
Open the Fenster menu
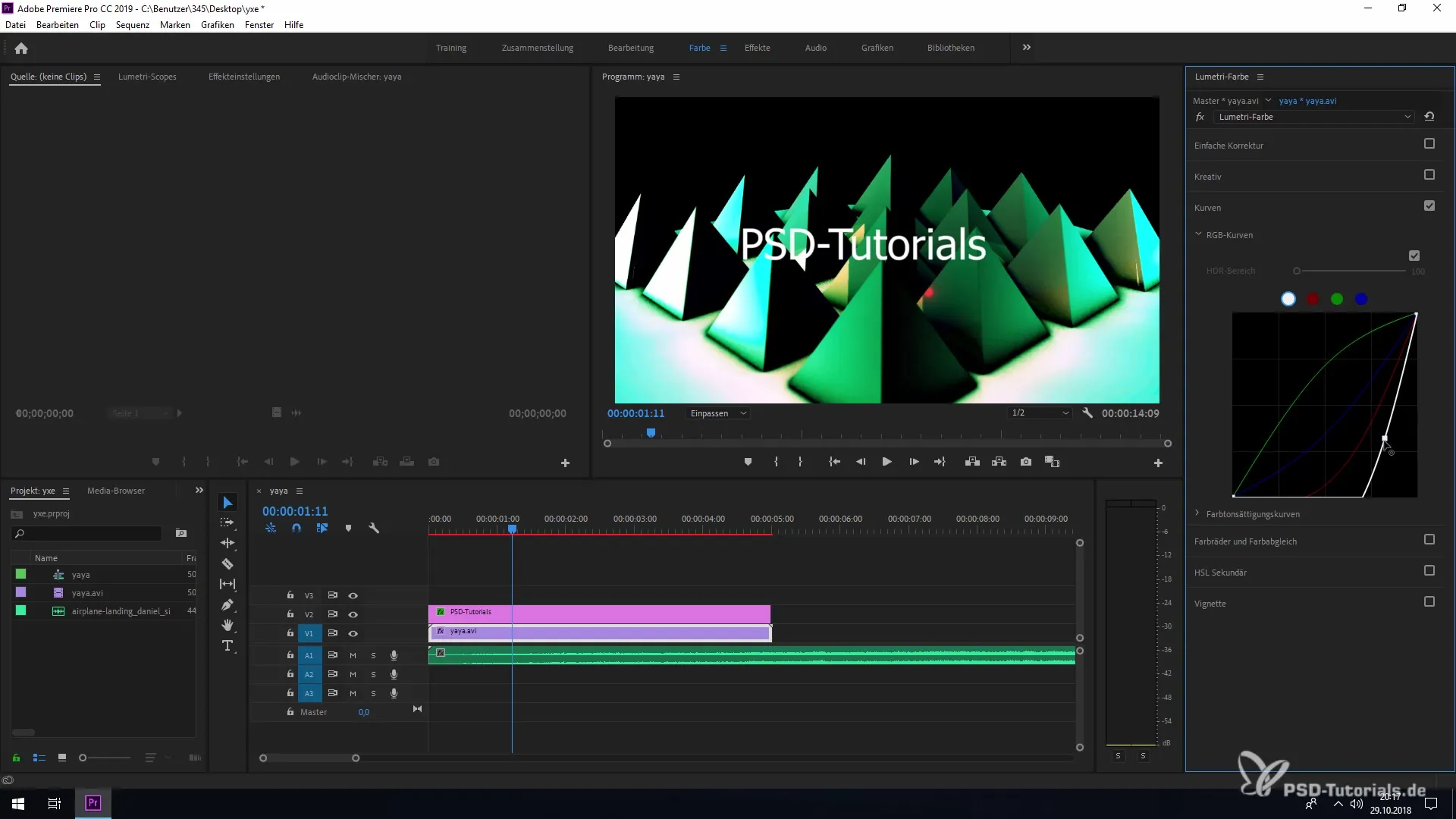point(259,25)
